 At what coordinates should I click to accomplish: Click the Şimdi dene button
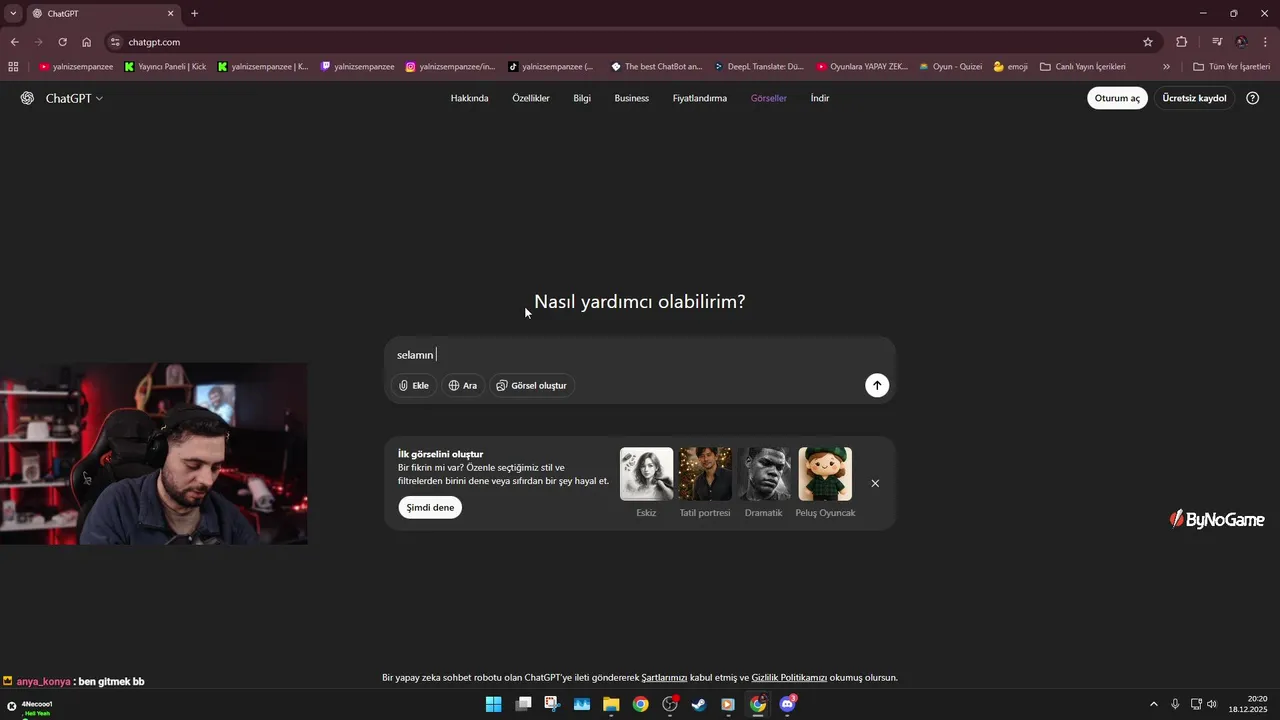(x=430, y=507)
